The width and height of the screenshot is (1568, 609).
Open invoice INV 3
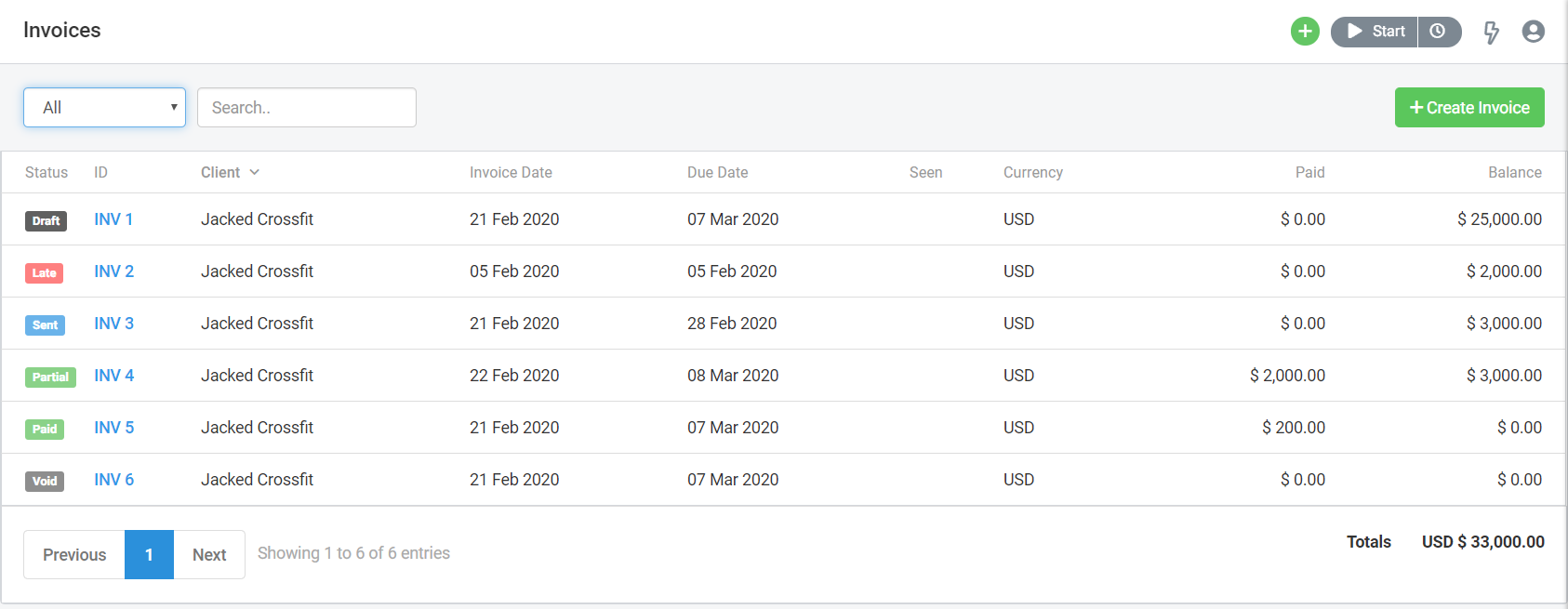(x=113, y=324)
